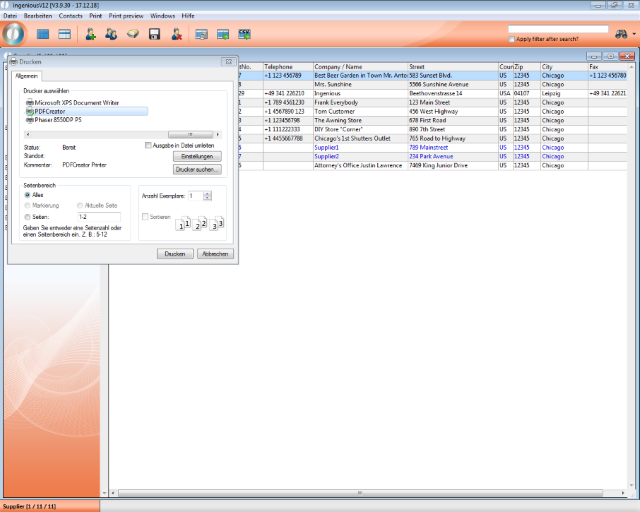Sort by Street column header
The height and width of the screenshot is (512, 640).
tap(453, 67)
